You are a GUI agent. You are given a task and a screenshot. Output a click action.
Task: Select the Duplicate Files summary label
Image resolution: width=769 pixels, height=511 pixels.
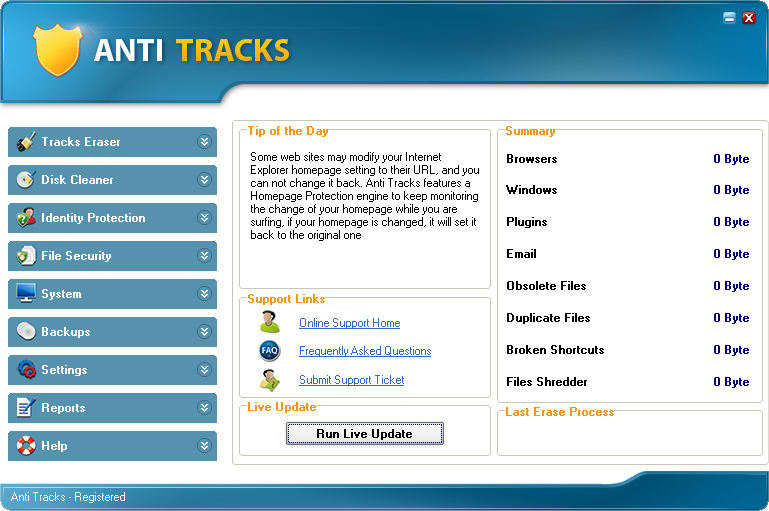(548, 318)
